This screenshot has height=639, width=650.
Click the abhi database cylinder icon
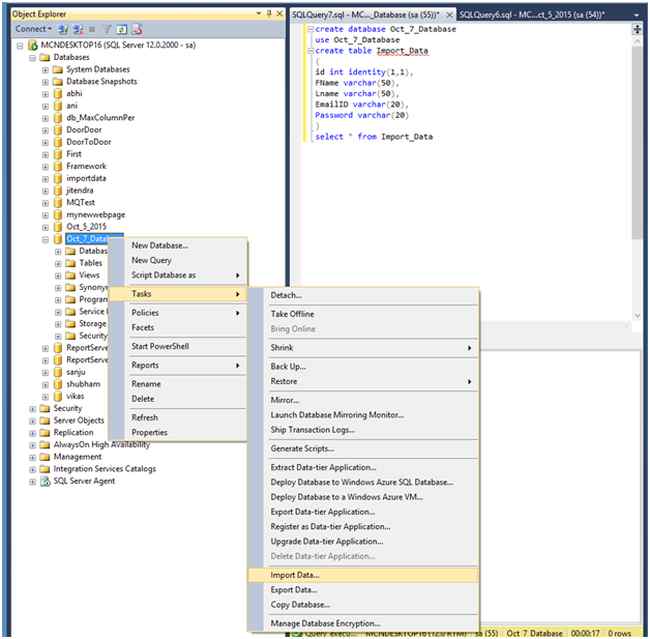[58, 93]
